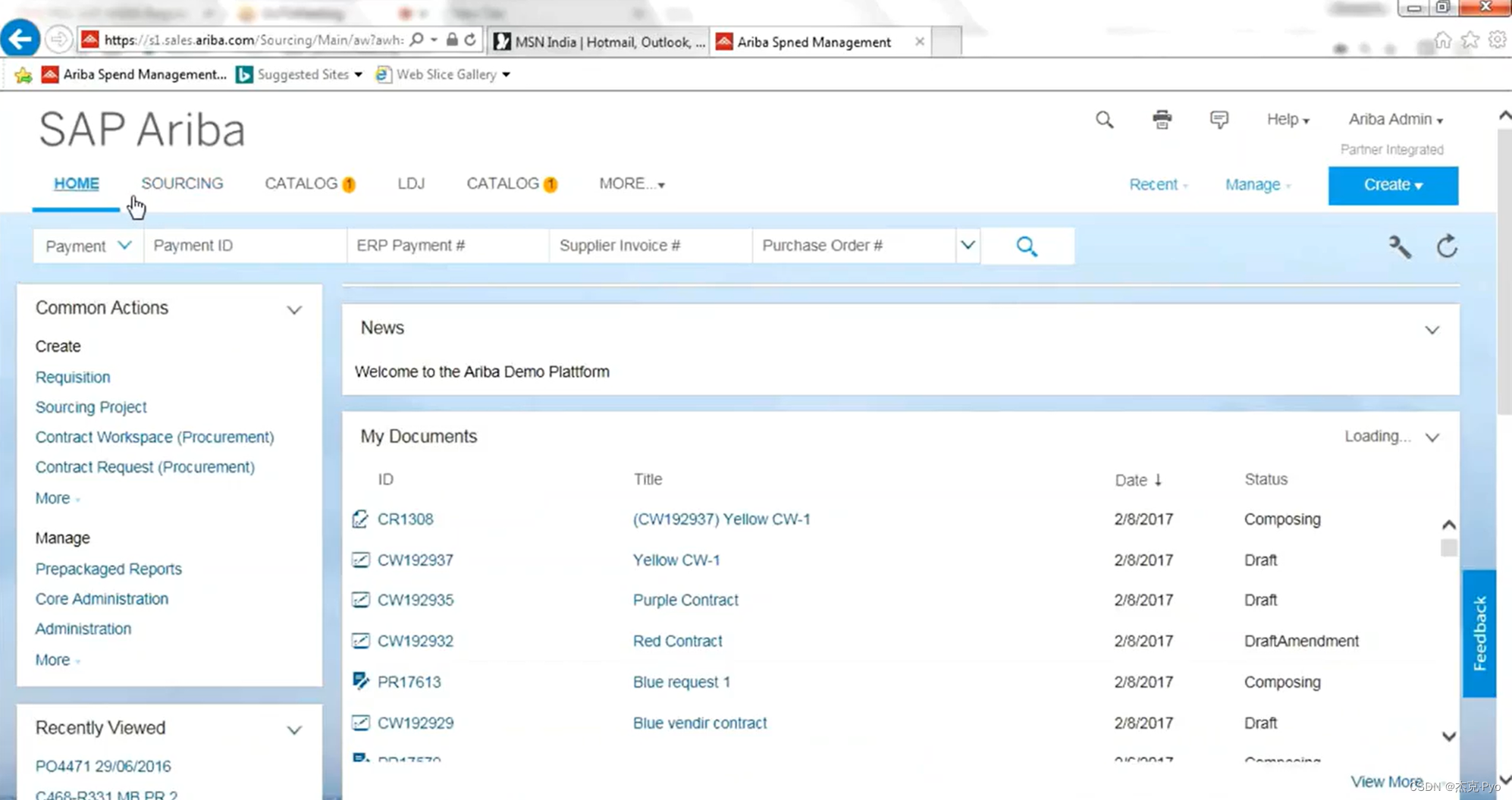Click the wrench configure icon
This screenshot has height=800, width=1512.
tap(1400, 246)
